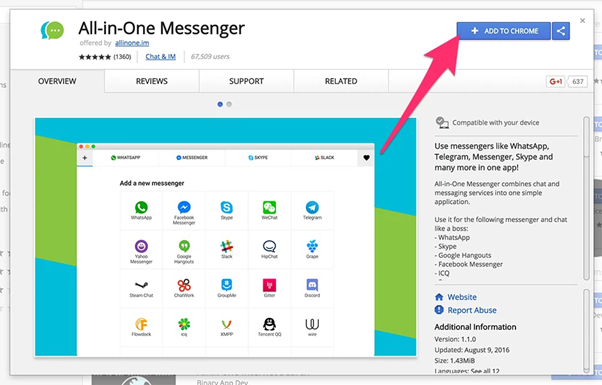Switch to the Support tab

pos(246,81)
